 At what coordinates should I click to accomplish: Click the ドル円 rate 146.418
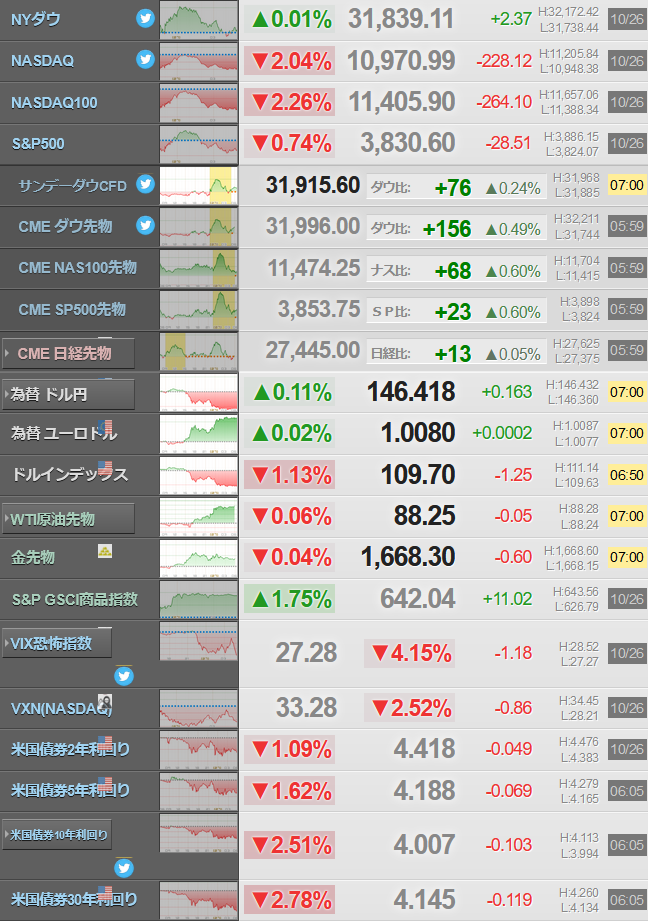point(411,392)
